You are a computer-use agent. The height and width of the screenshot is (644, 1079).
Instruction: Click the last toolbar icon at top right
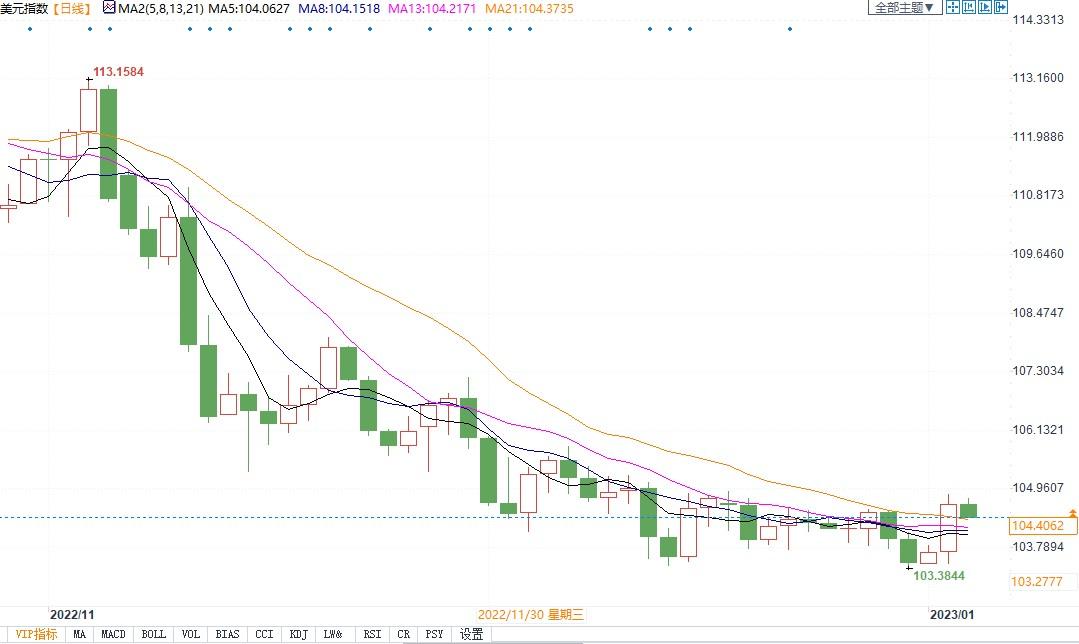click(x=1001, y=8)
